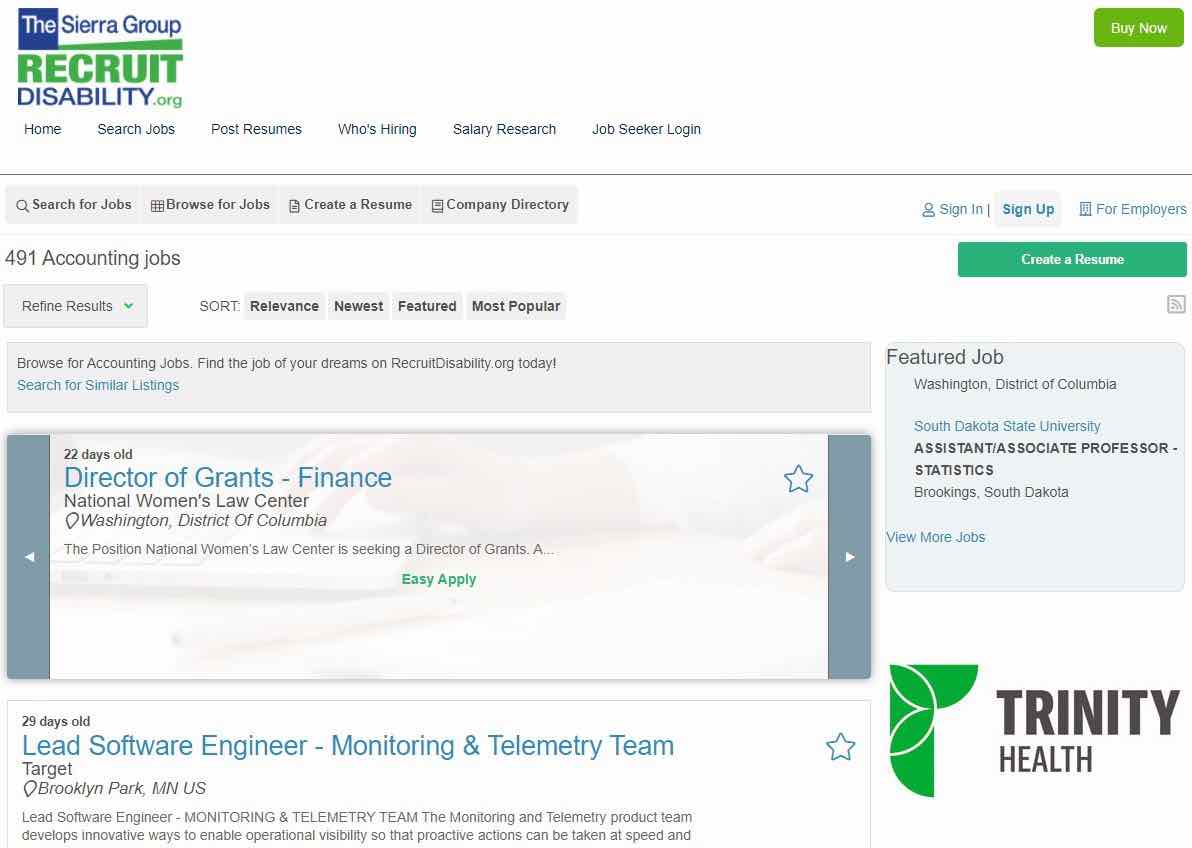Save Director of Grants job with star

click(798, 479)
